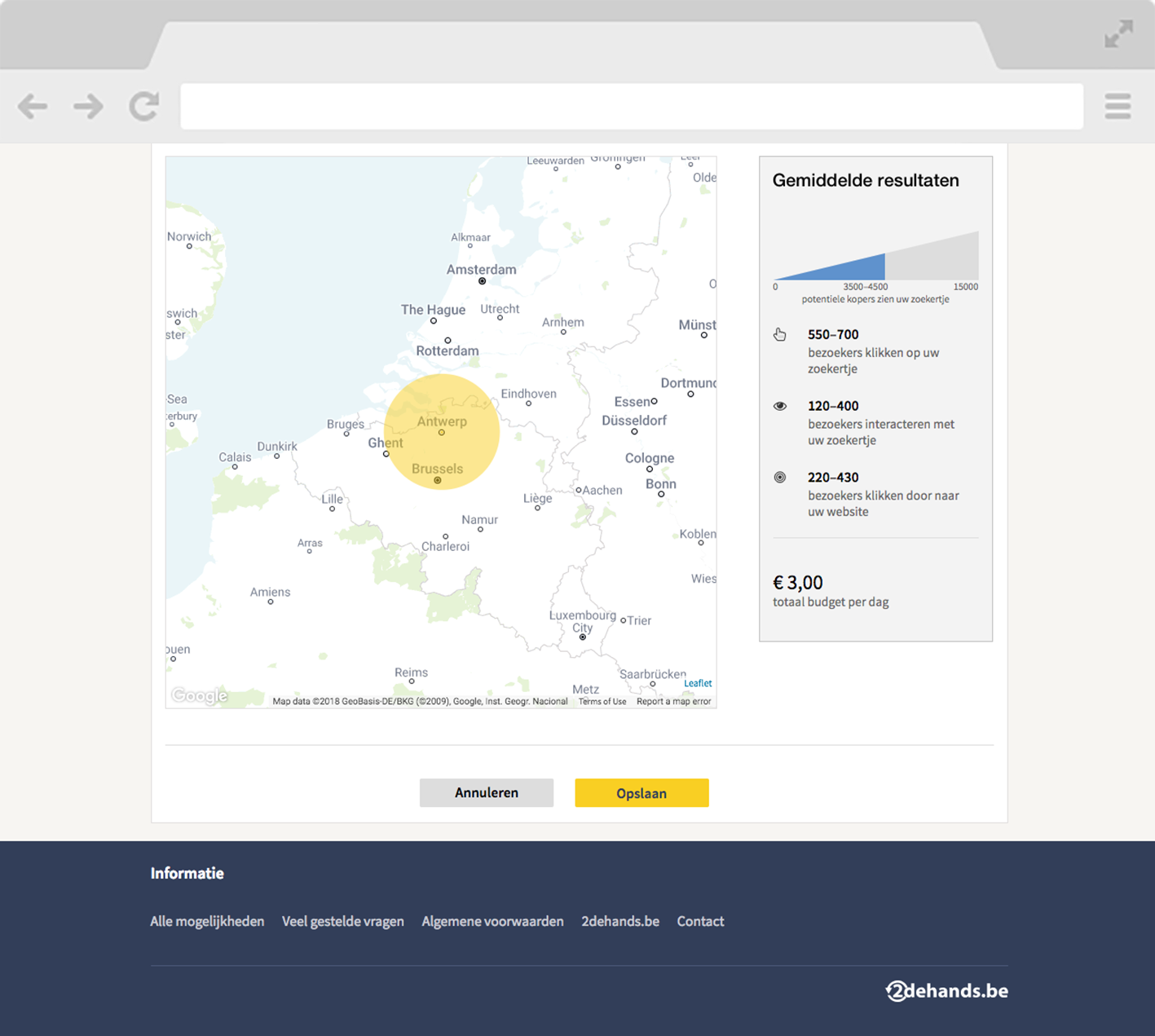Click the Aachen label on map
The height and width of the screenshot is (1036, 1155).
coord(602,490)
